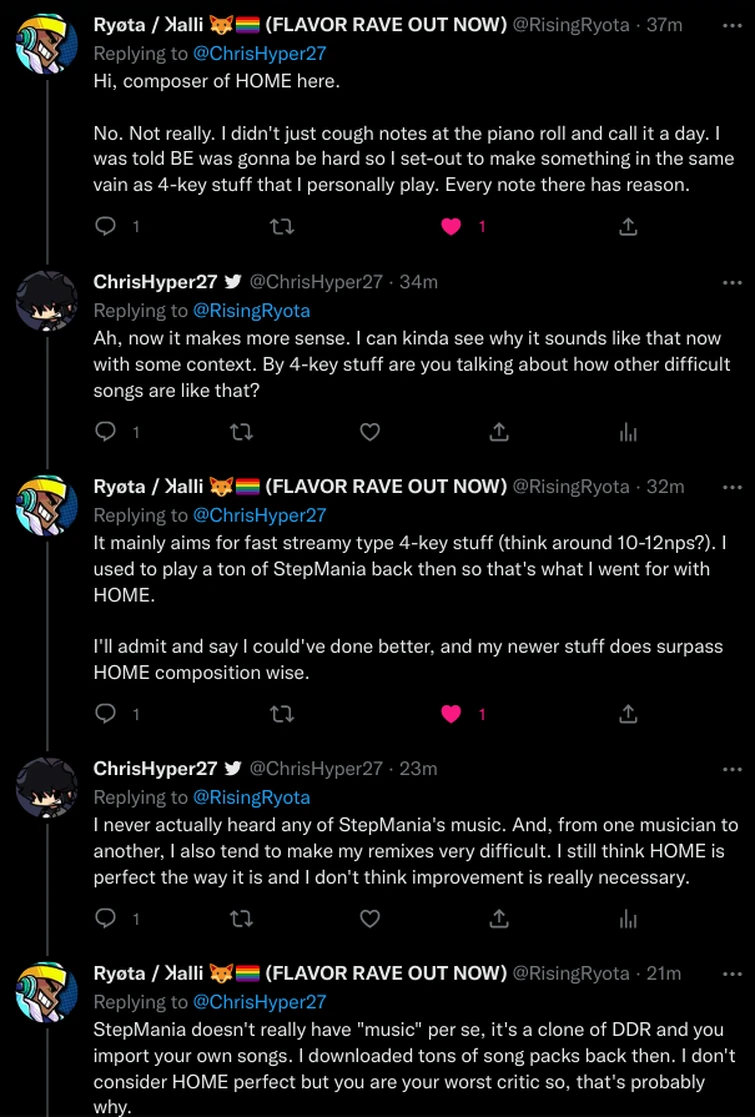Share ChrisHyper27's 23m tweet
The width and height of the screenshot is (755, 1117).
point(499,918)
